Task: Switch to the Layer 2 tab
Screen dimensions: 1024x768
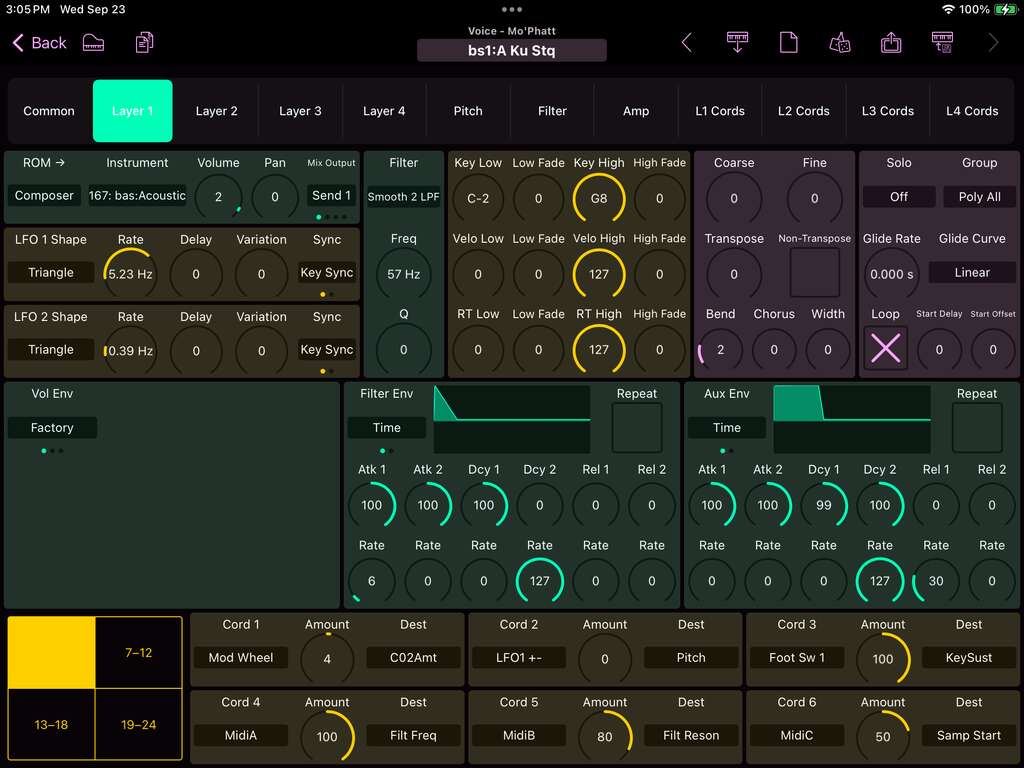Action: tap(216, 111)
